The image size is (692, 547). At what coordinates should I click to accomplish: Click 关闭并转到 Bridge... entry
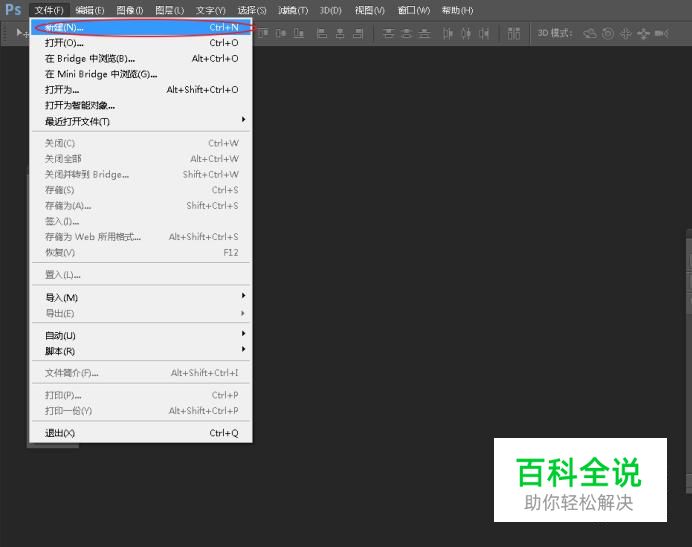141,174
